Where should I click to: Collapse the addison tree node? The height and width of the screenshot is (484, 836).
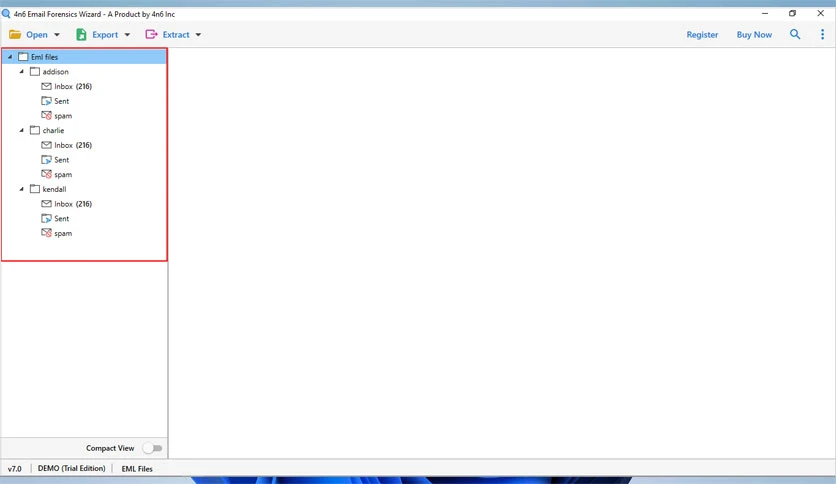[x=22, y=71]
